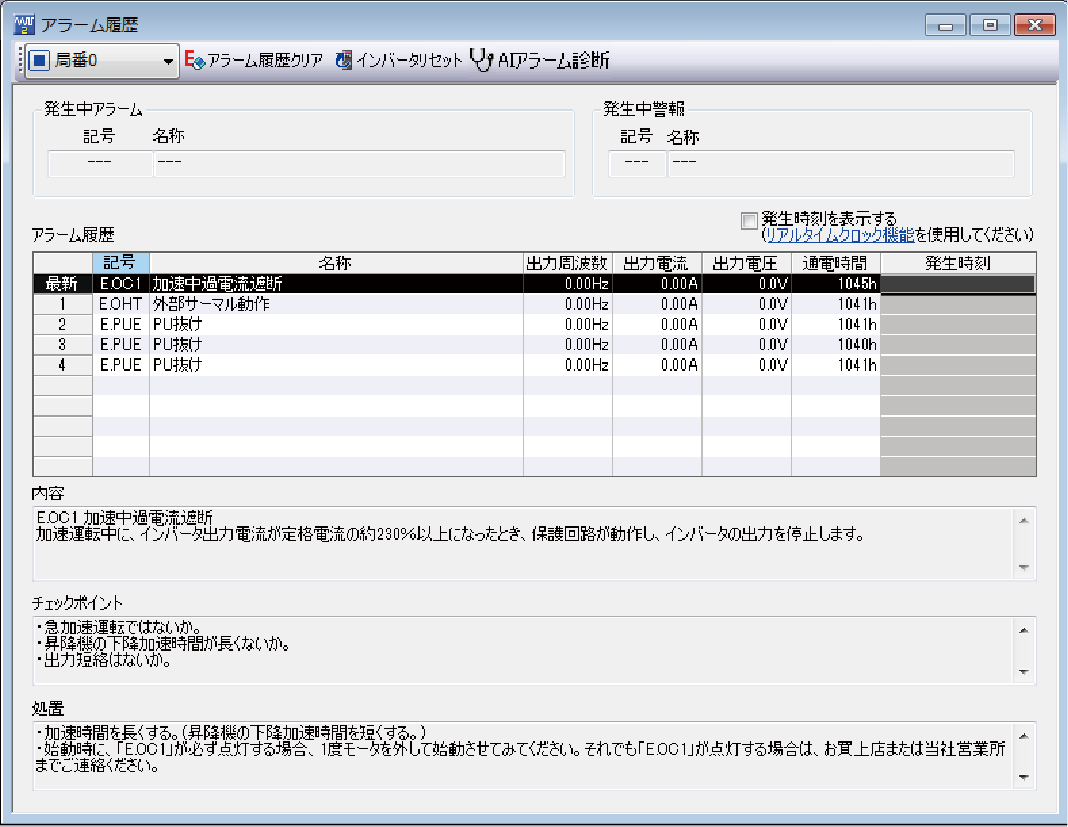This screenshot has height=827, width=1068.
Task: Click the インバータリセット toolbar icon
Action: point(343,61)
